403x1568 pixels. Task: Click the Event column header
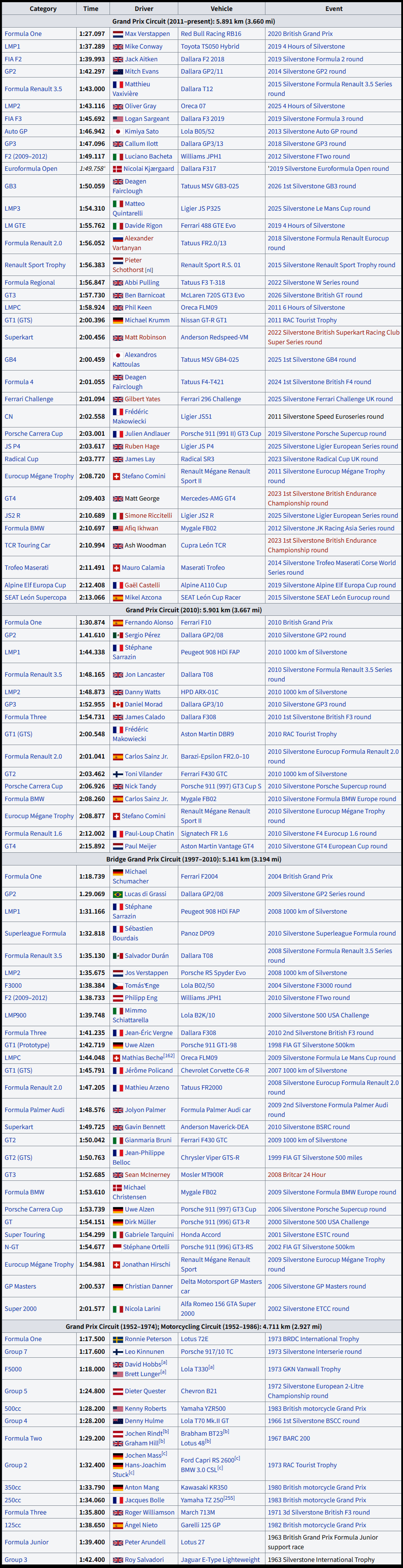[334, 9]
